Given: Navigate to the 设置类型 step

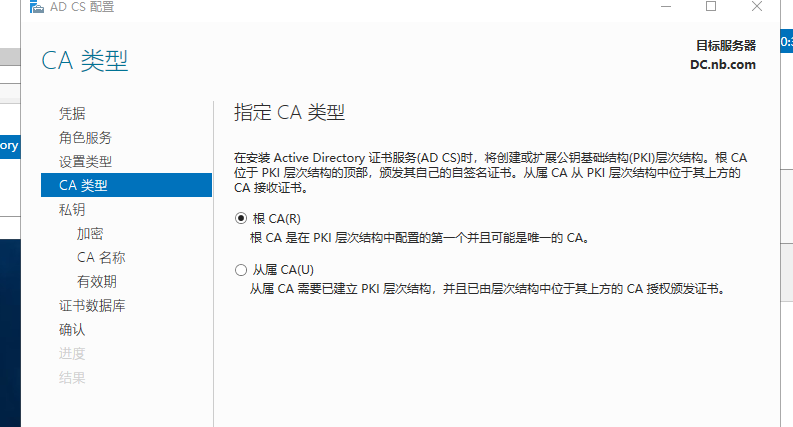Looking at the screenshot, I should 85,161.
